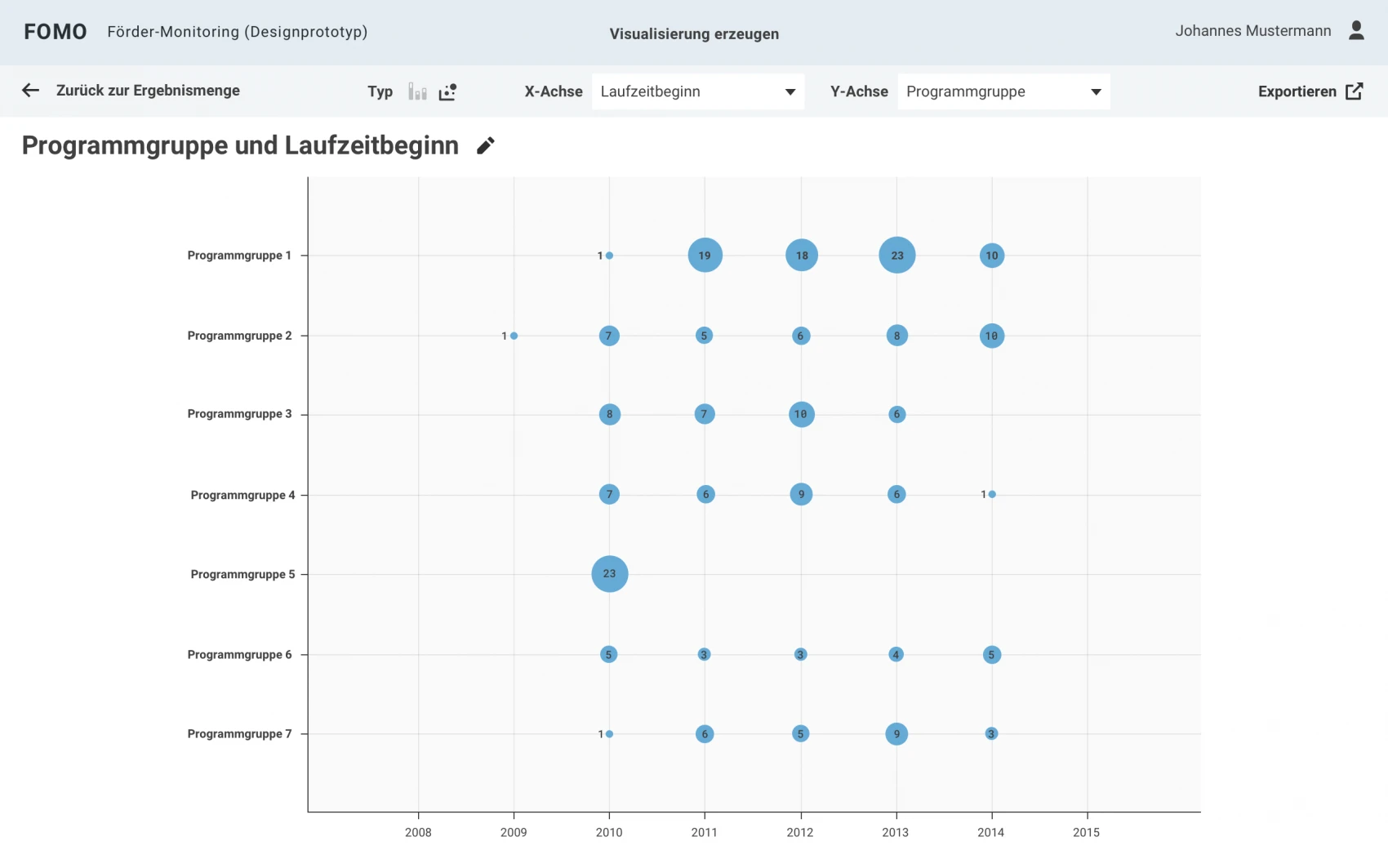Select the bar chart type icon
Image resolution: width=1388 pixels, height=868 pixels.
417,91
